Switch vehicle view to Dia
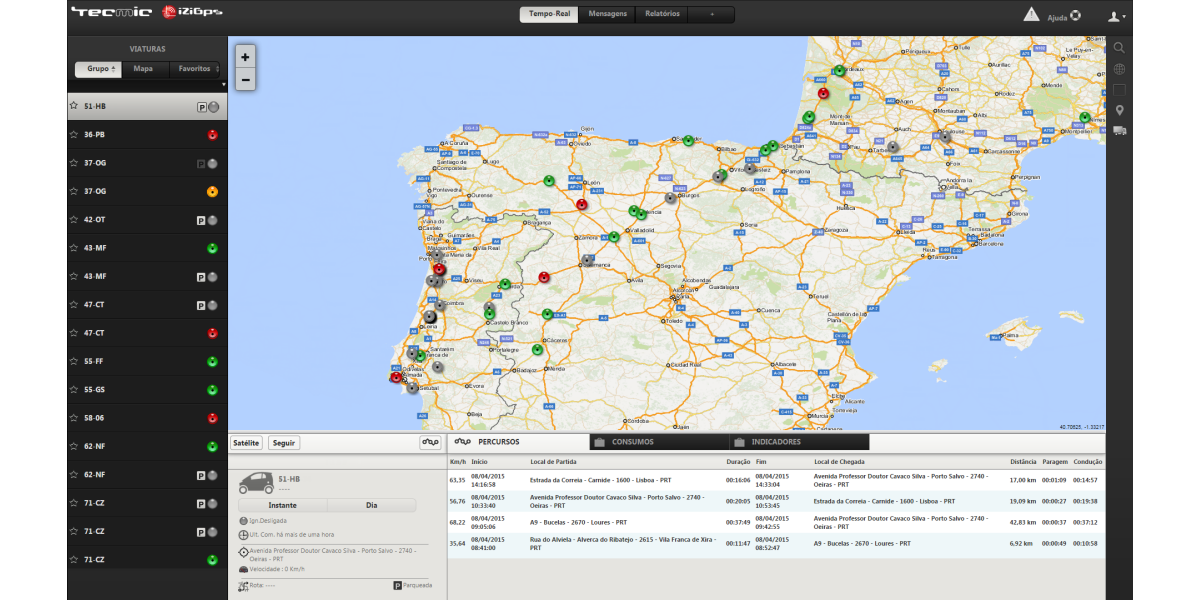 [372, 506]
